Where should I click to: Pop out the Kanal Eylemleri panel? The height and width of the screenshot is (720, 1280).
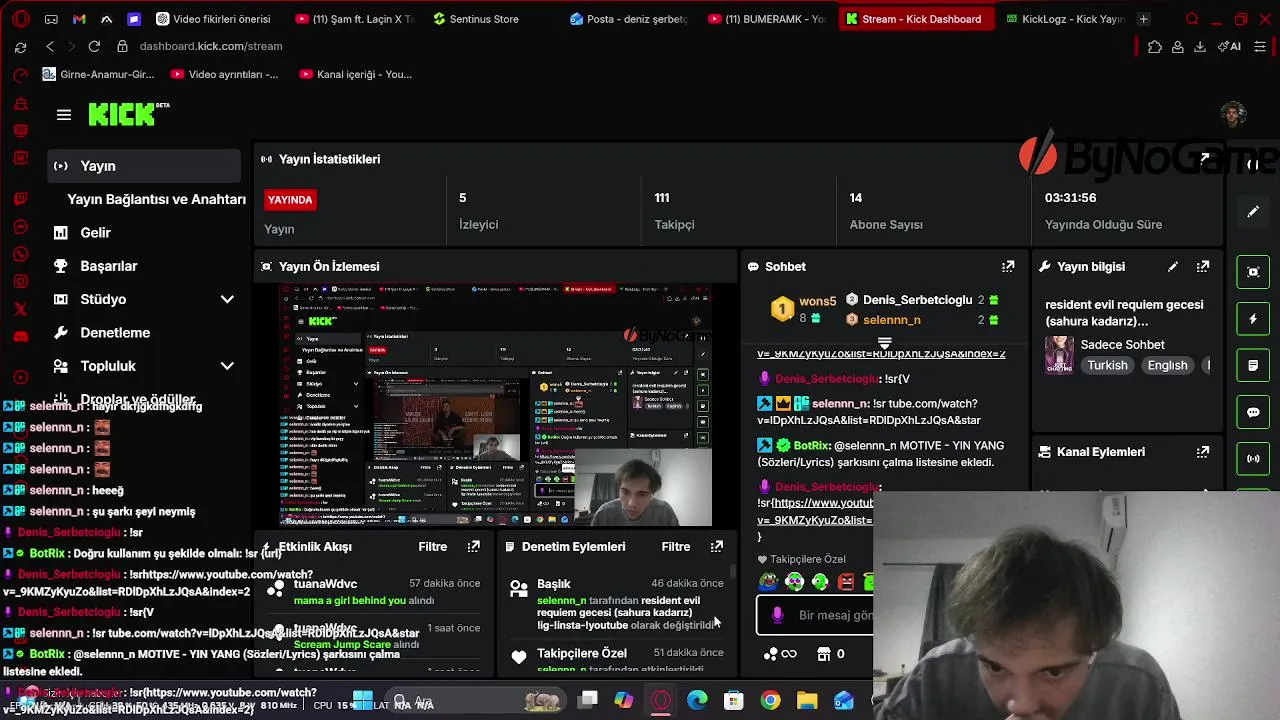pyautogui.click(x=1203, y=452)
